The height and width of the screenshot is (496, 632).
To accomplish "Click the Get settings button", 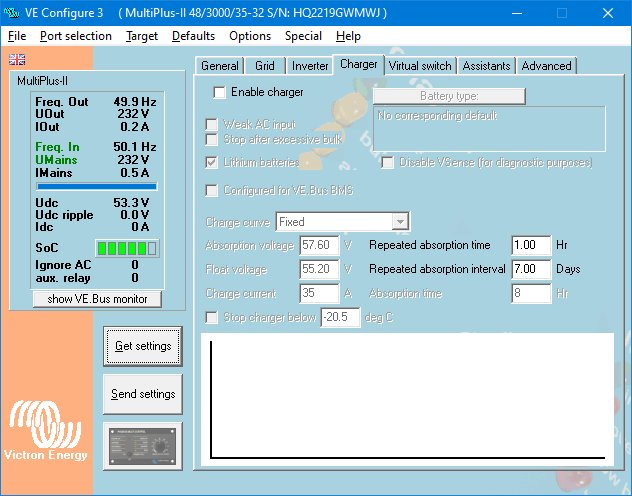I will click(x=143, y=346).
